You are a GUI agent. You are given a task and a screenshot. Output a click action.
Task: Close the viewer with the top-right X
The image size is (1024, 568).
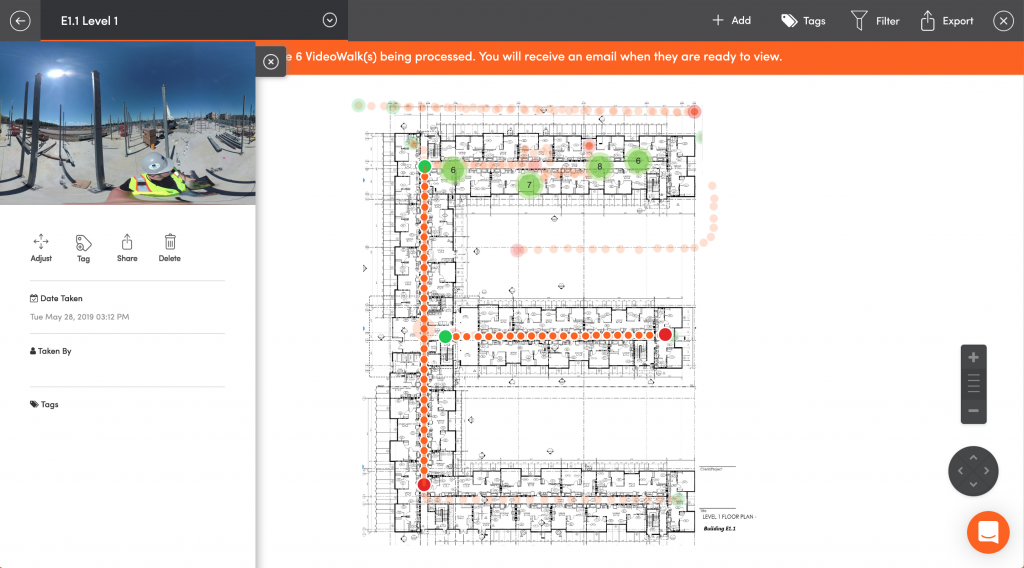(x=1003, y=21)
